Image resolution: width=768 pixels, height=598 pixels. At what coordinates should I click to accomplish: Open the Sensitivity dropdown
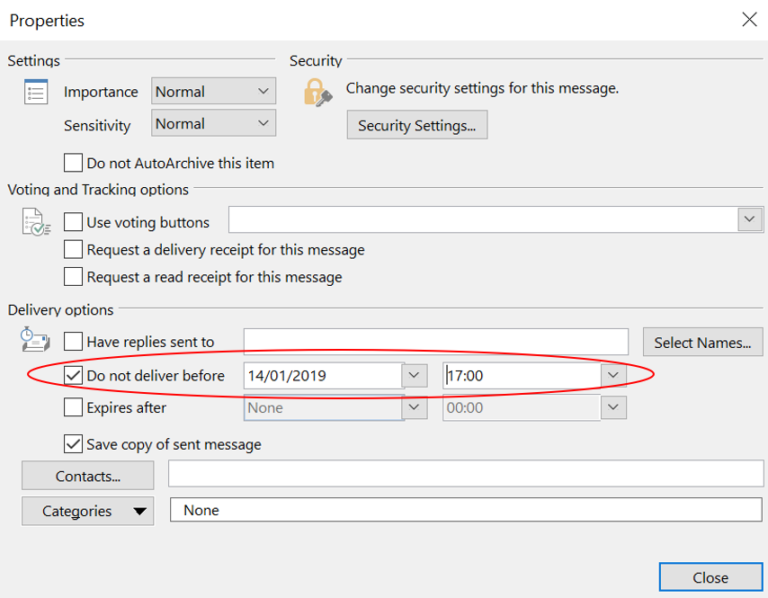[214, 123]
